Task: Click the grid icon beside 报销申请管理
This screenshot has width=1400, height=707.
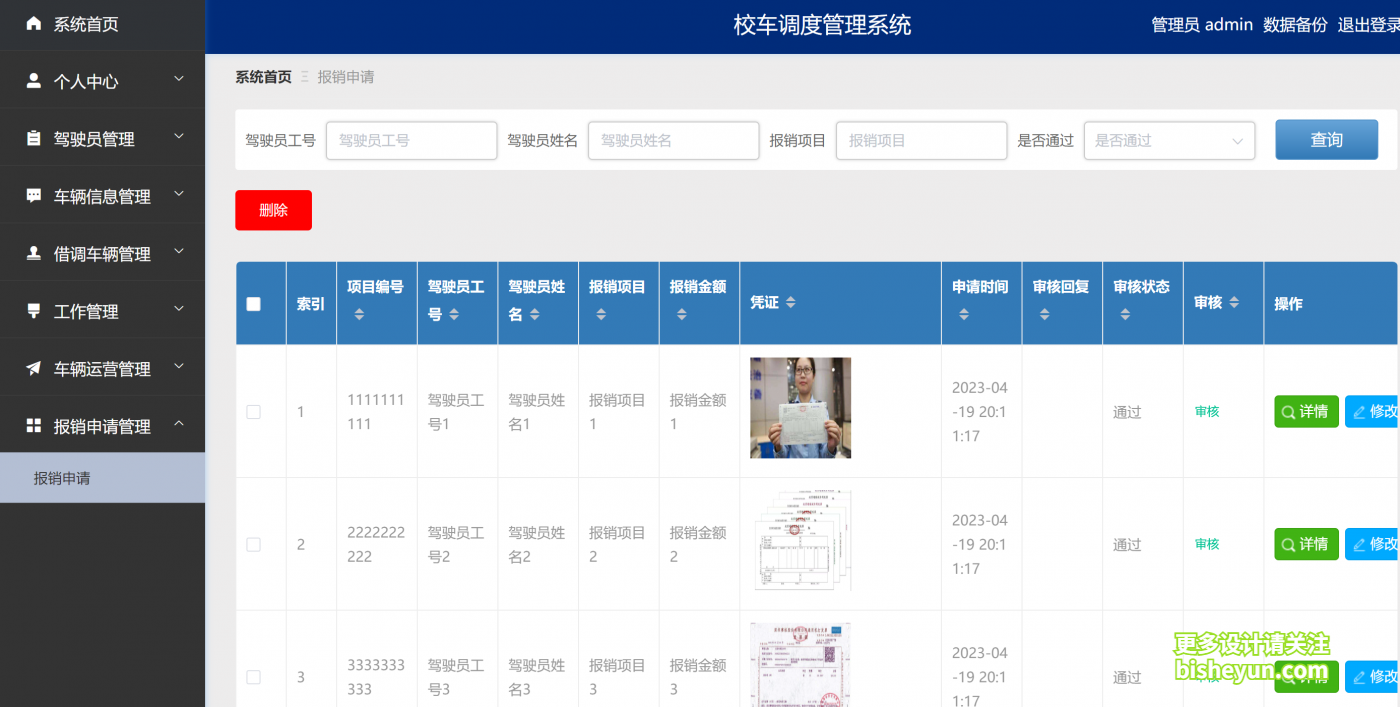Action: click(35, 424)
